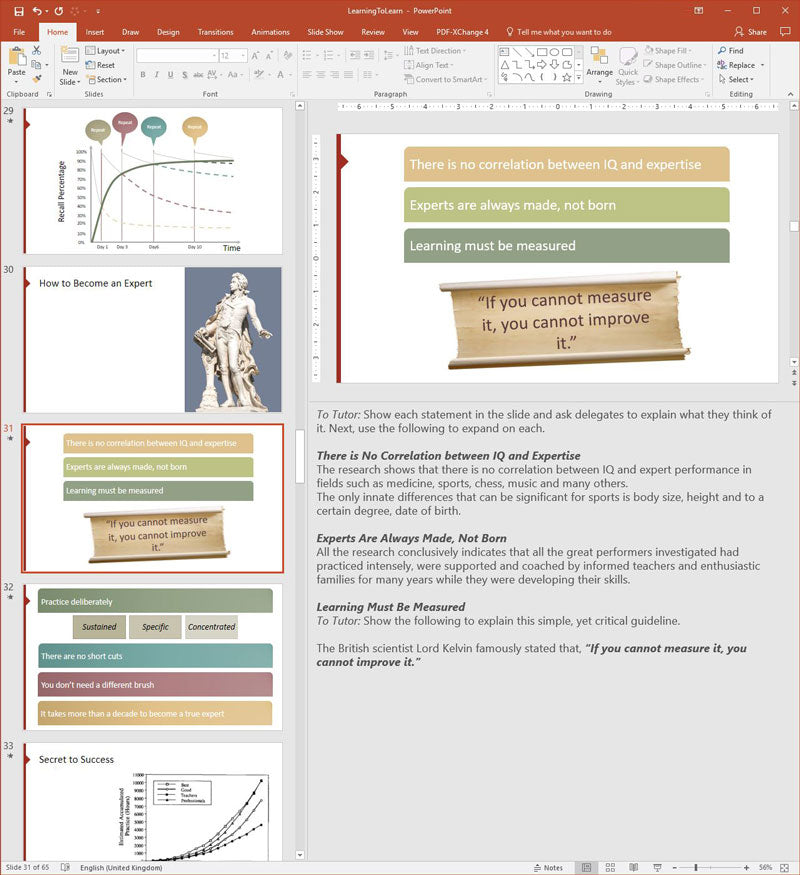Open the font size combo box
The image size is (800, 875).
pos(233,56)
